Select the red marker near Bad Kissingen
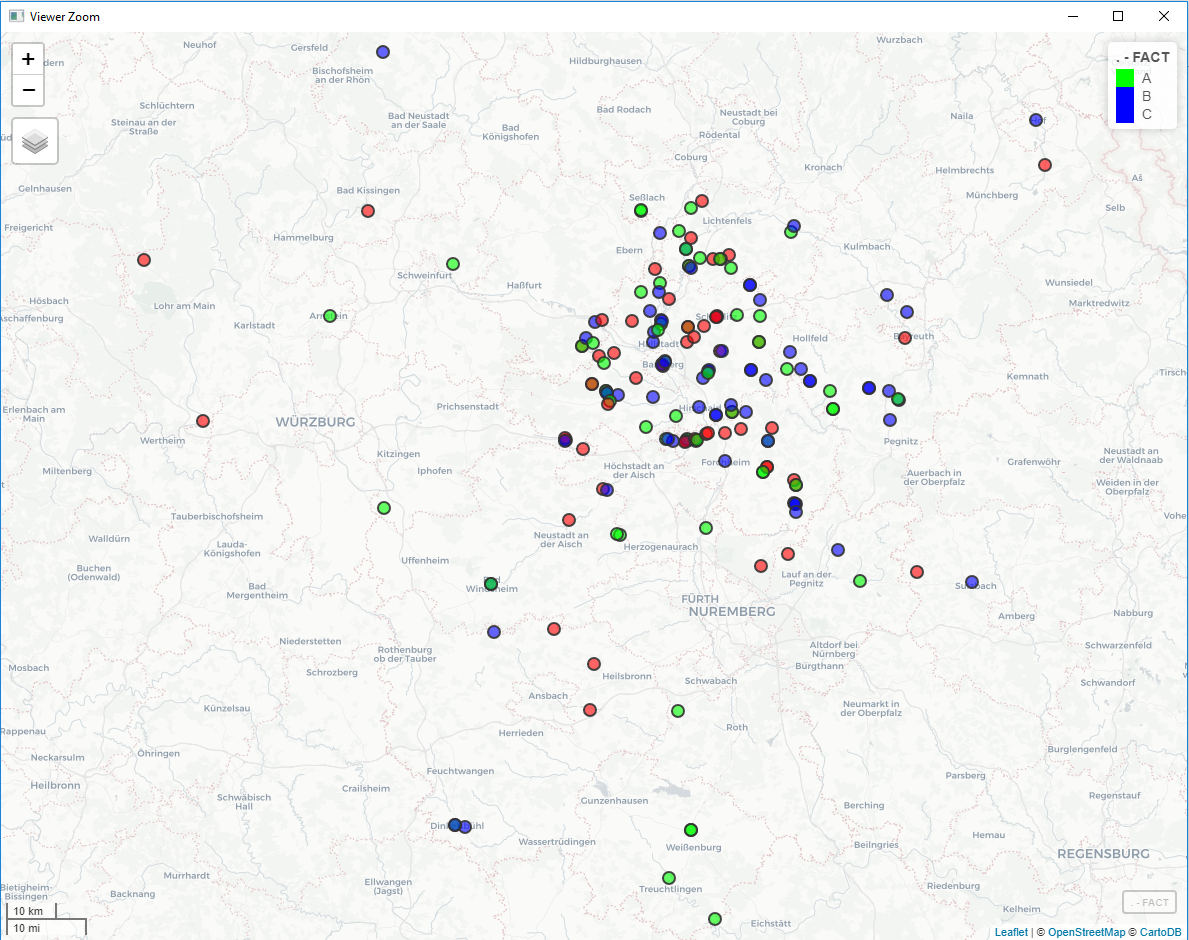The image size is (1189, 940). pyautogui.click(x=367, y=210)
